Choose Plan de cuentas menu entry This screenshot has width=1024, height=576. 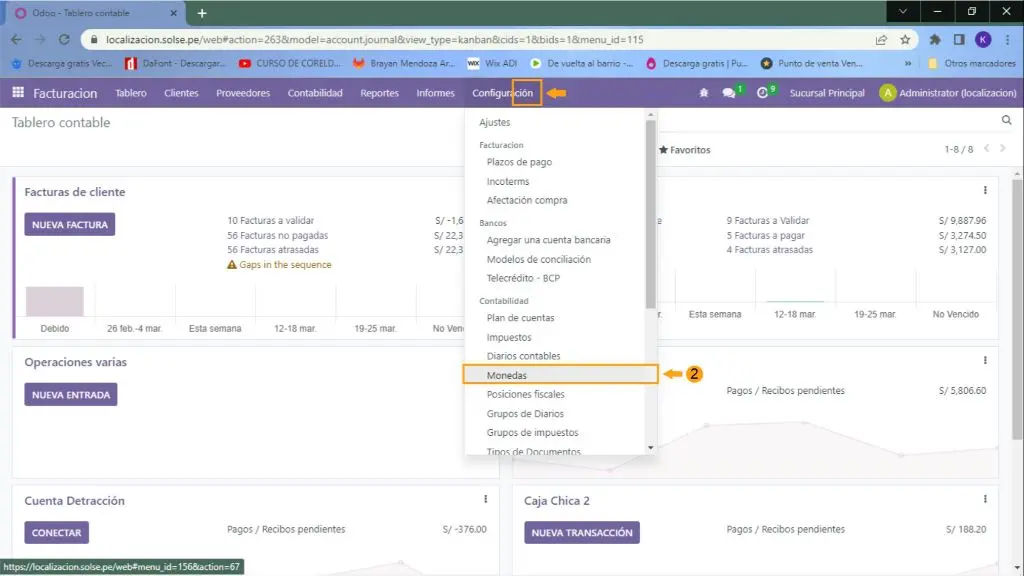pos(520,318)
